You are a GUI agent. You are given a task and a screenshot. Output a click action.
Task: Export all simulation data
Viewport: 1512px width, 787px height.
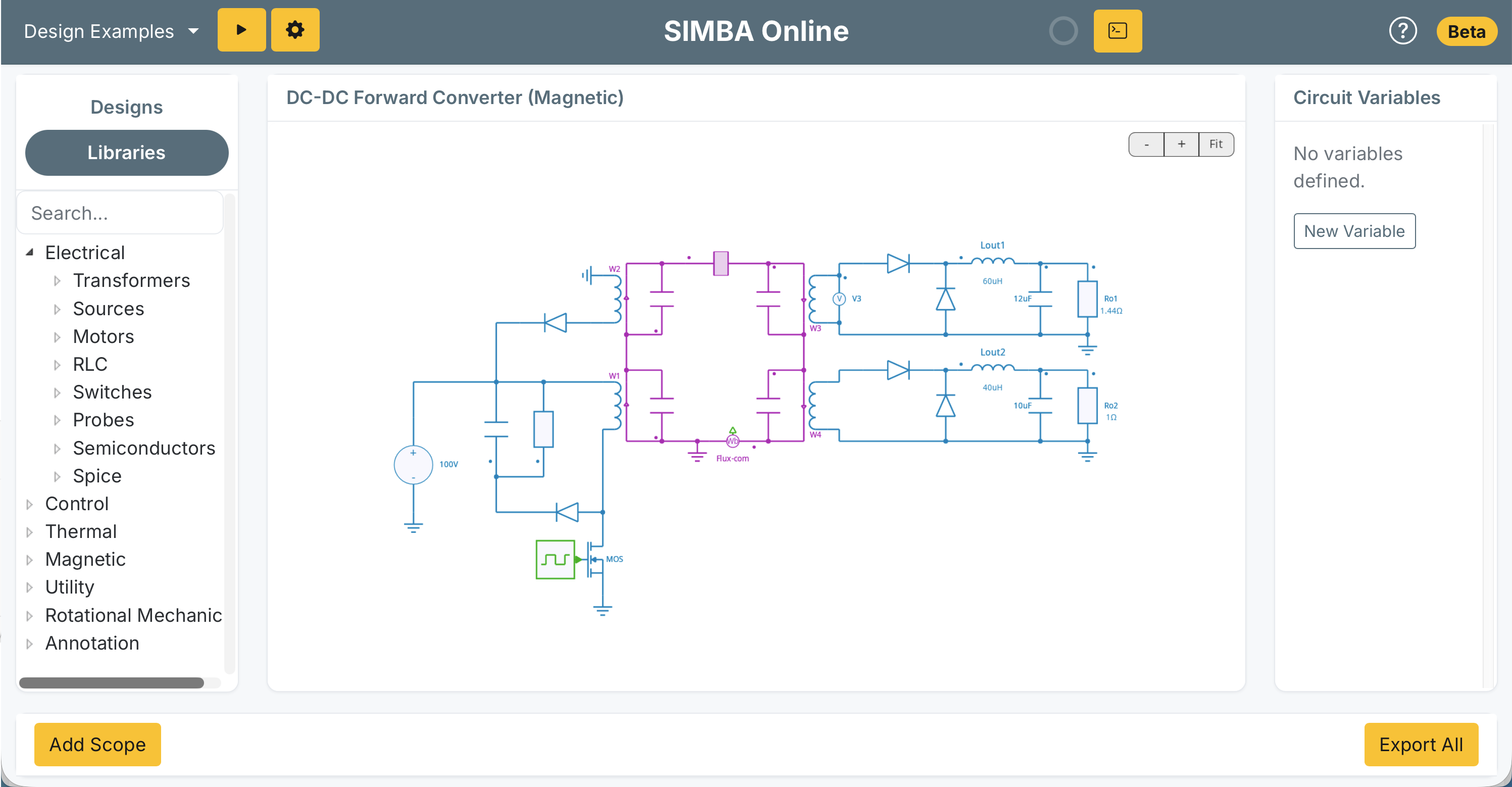tap(1421, 745)
